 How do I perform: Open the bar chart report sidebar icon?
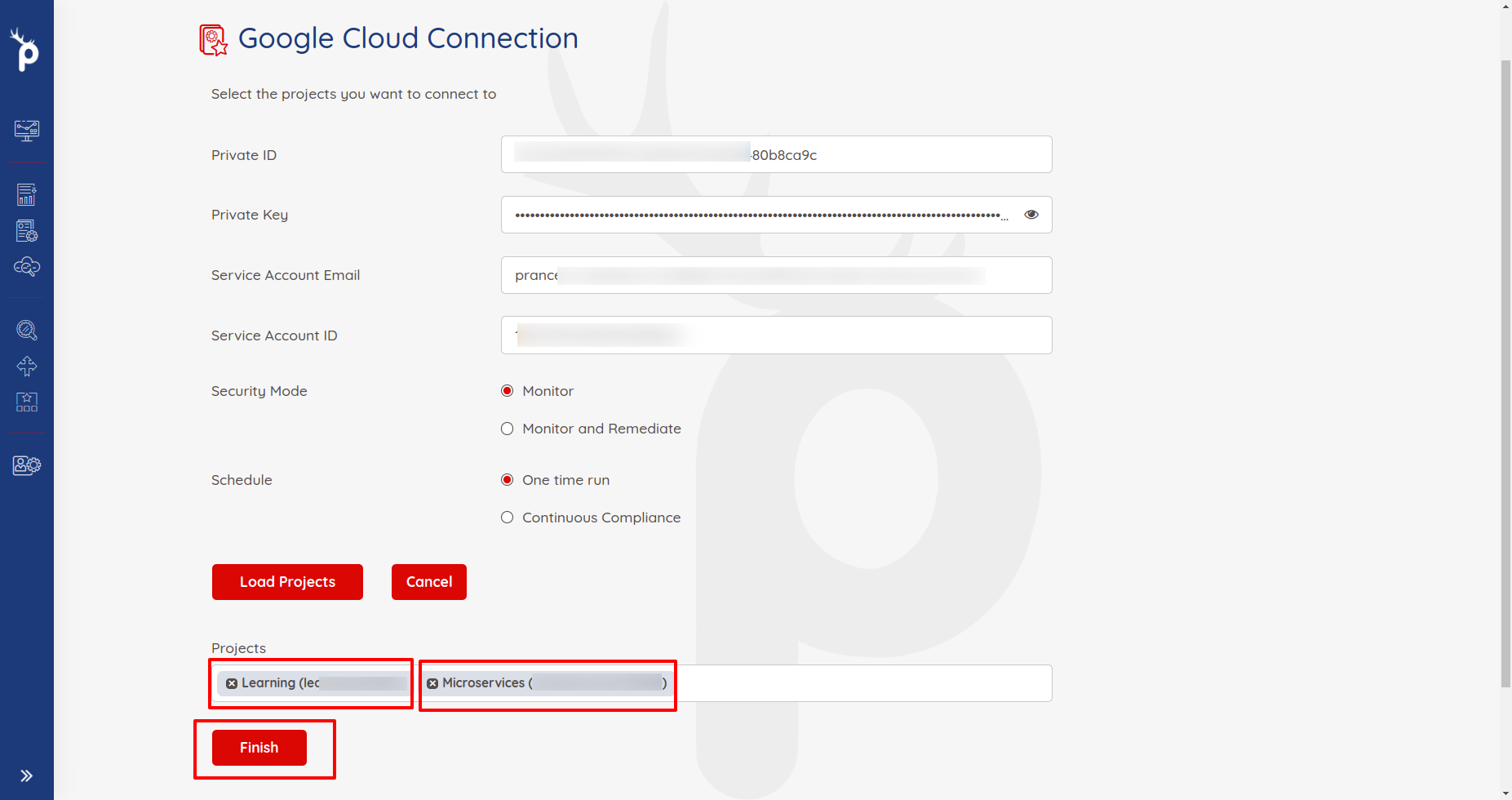coord(27,194)
